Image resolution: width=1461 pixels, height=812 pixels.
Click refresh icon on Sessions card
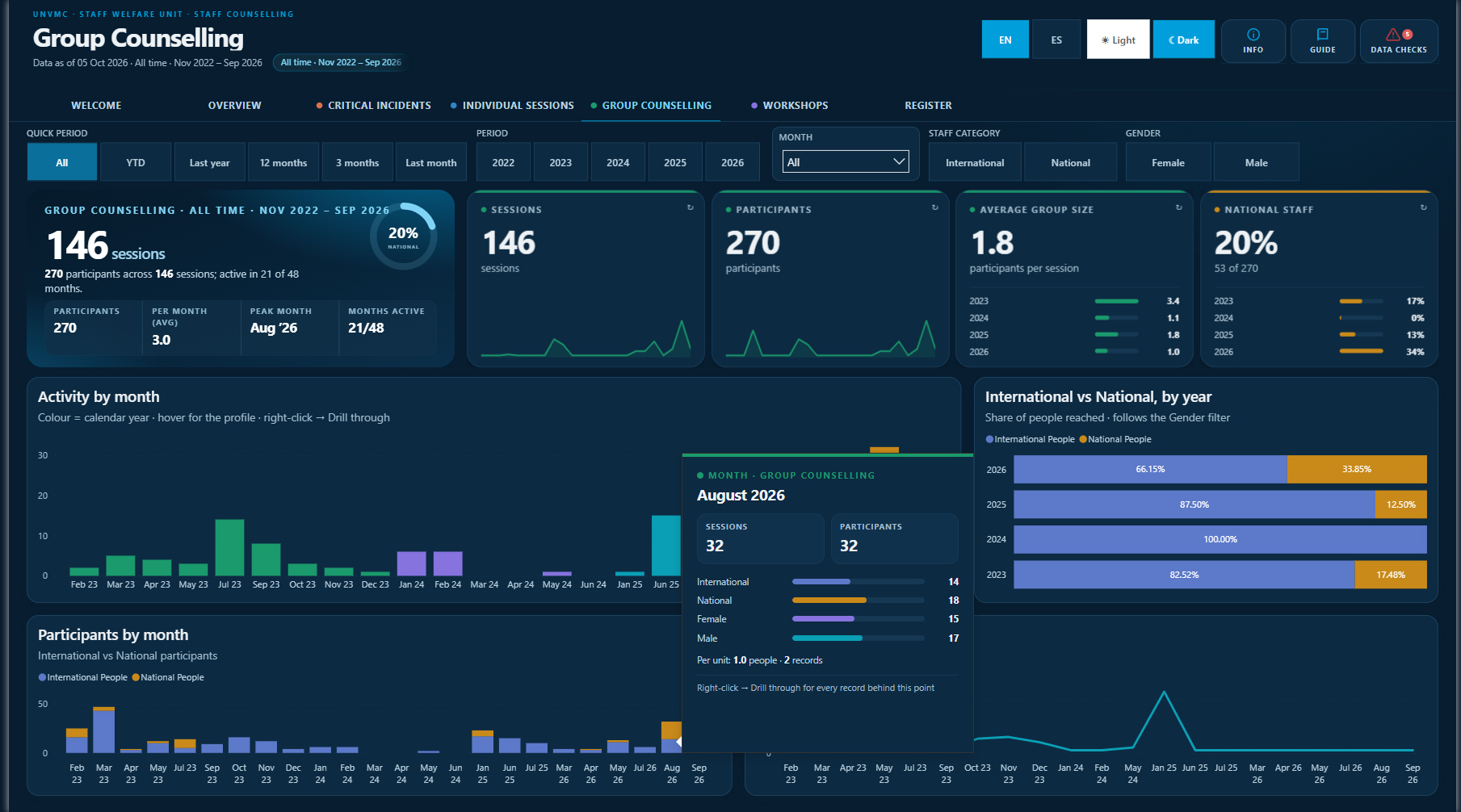(x=691, y=208)
